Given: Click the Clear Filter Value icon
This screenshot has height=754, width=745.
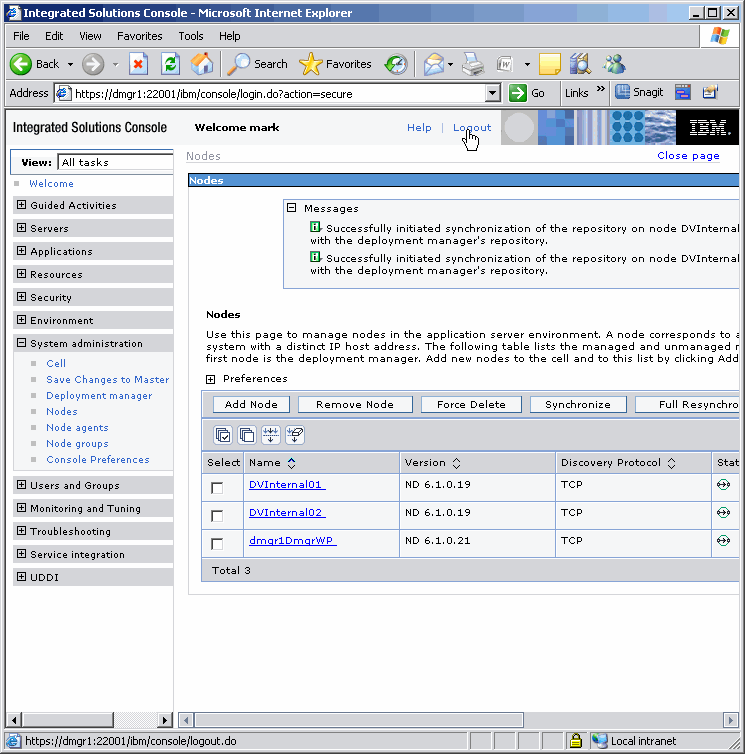Looking at the screenshot, I should click(295, 435).
